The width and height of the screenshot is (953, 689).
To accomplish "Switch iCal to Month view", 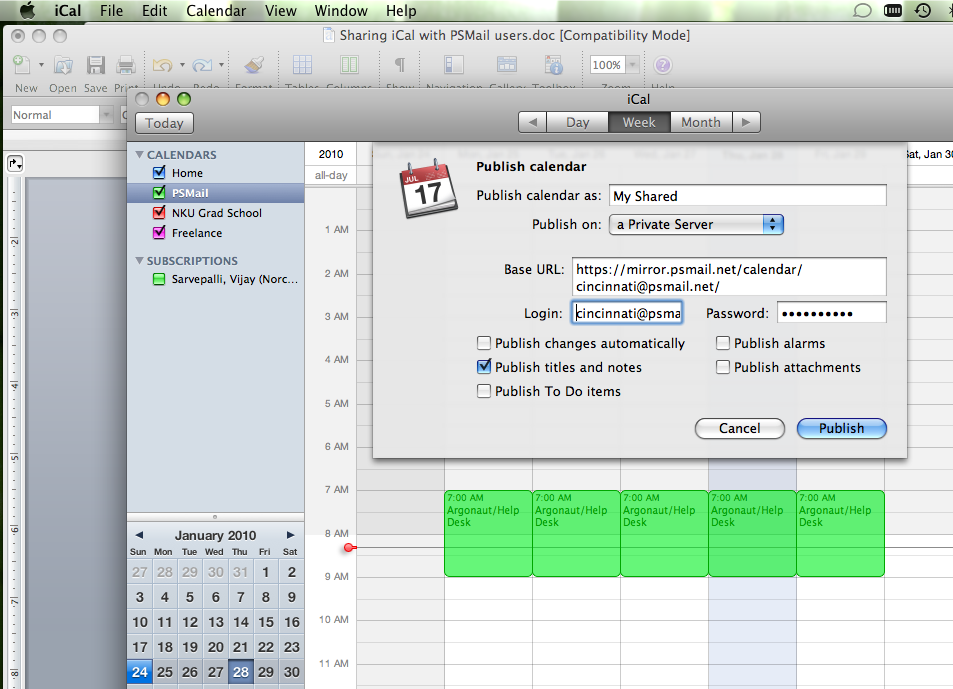I will (x=701, y=122).
